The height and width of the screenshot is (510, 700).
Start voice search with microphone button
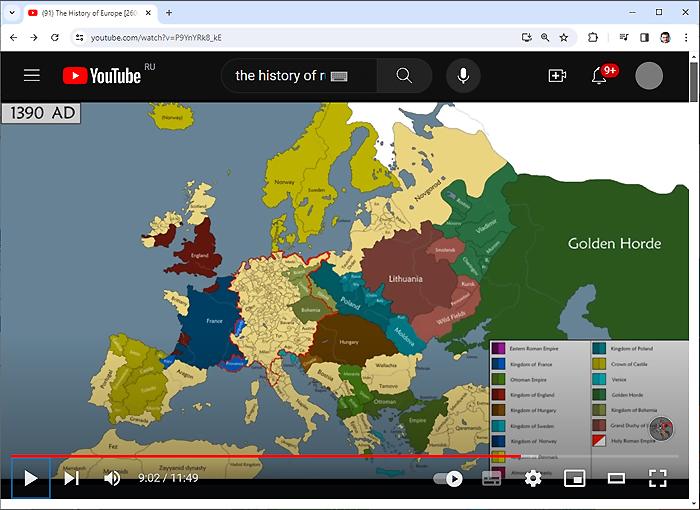463,75
